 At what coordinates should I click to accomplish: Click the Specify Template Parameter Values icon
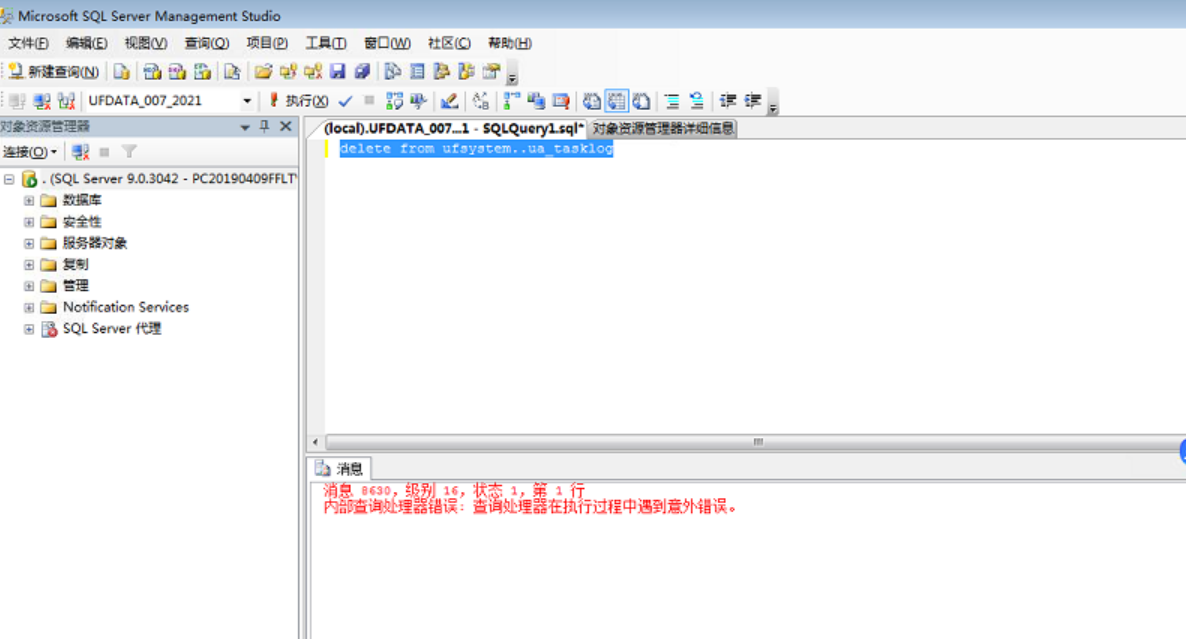tap(480, 101)
